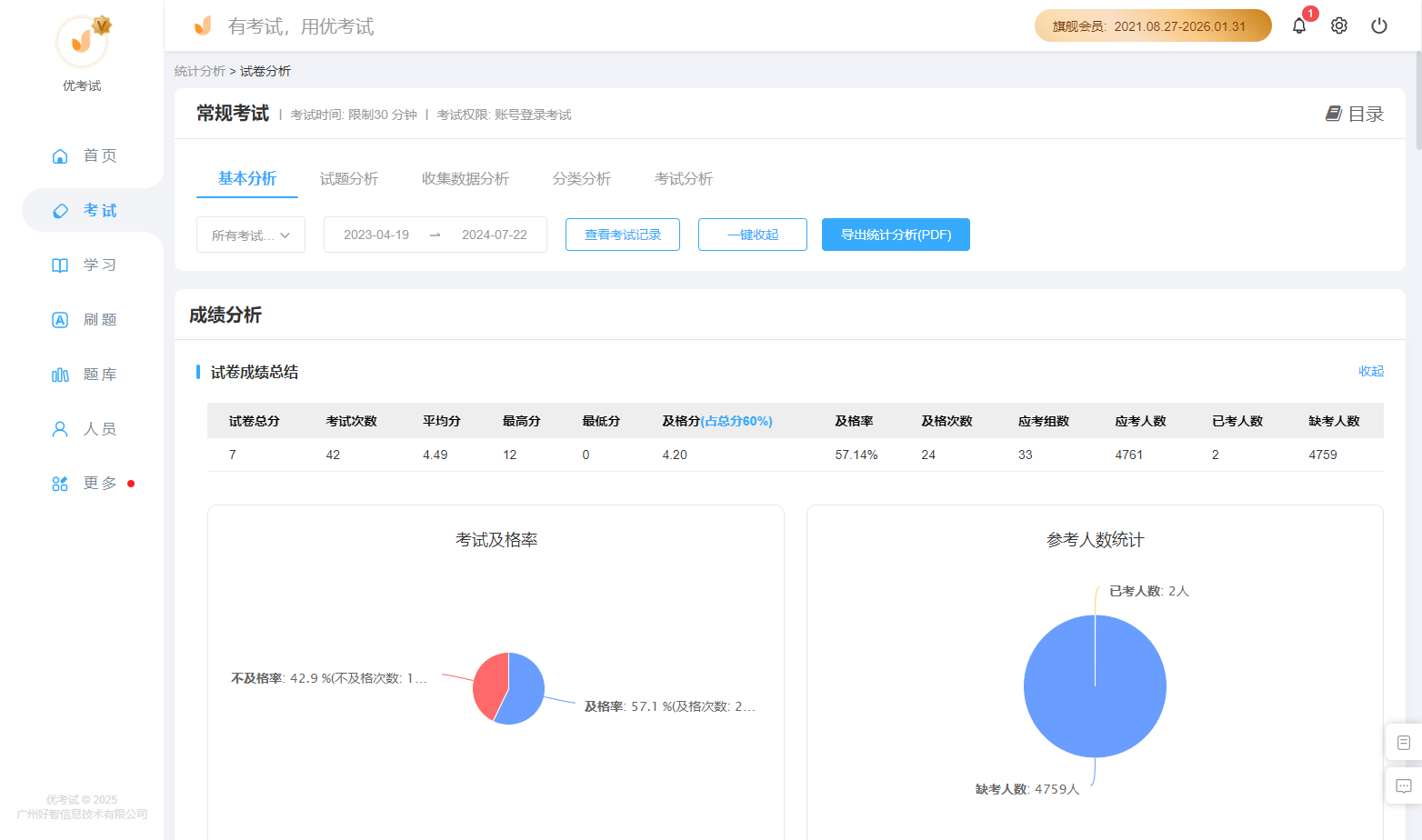Click 平均分 value 4.49
Image resolution: width=1422 pixels, height=840 pixels.
click(x=436, y=455)
